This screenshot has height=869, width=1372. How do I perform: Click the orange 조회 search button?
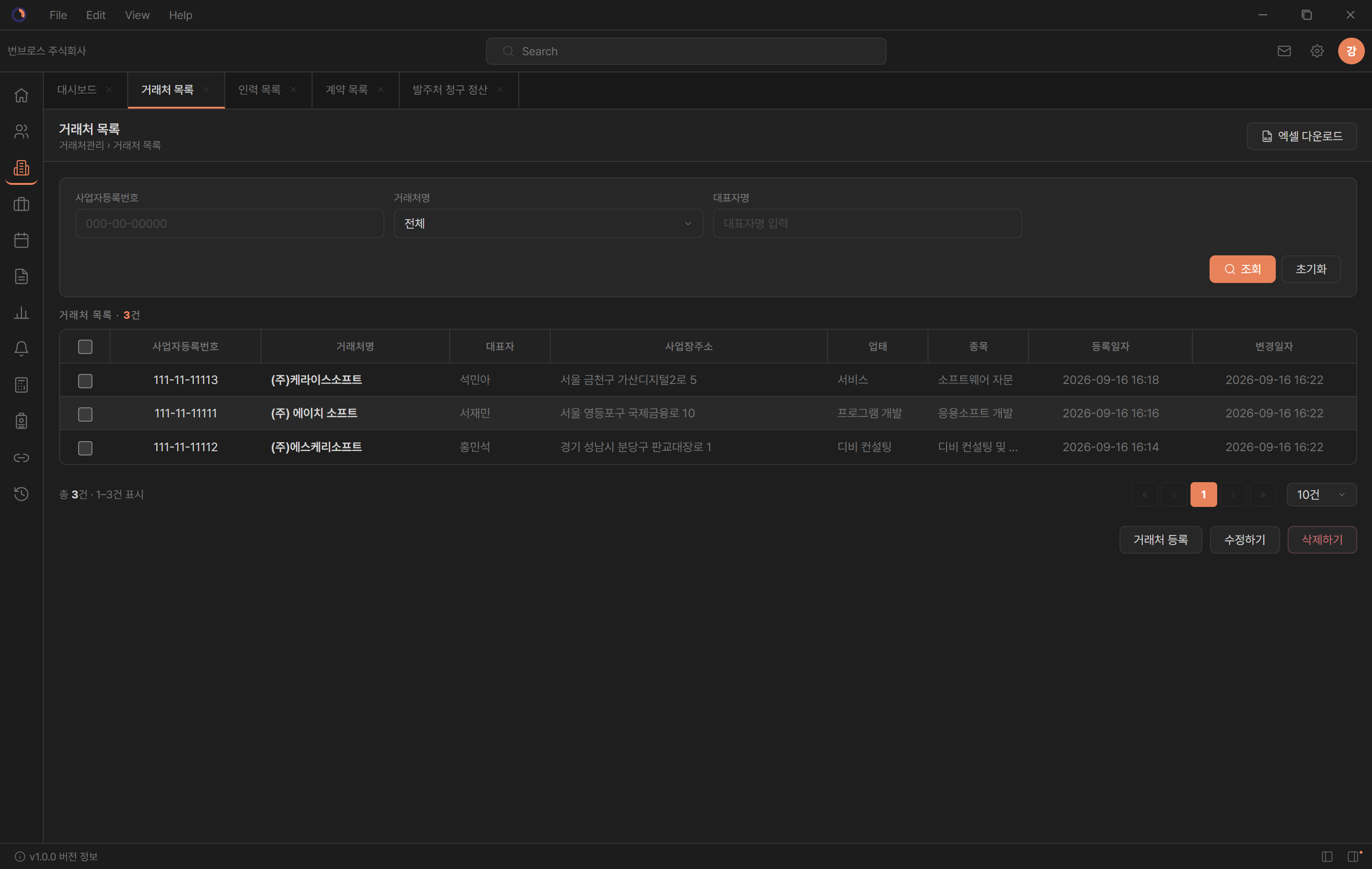pyautogui.click(x=1242, y=269)
